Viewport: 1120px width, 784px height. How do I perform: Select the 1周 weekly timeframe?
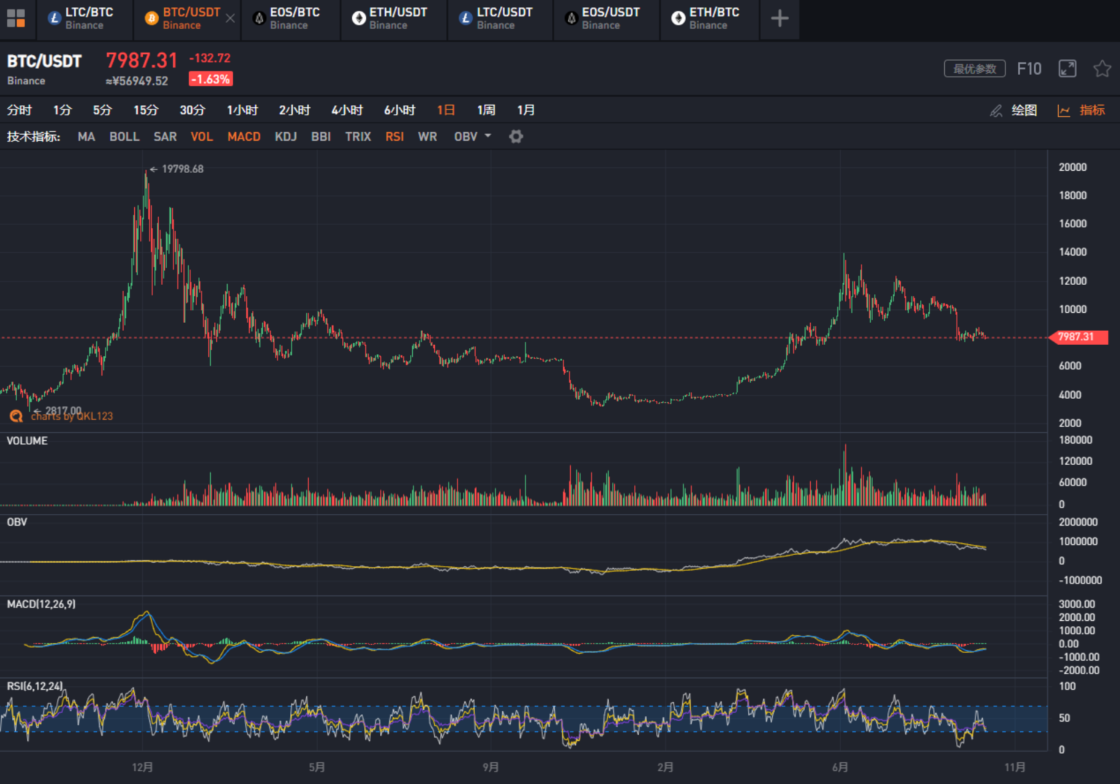[x=486, y=110]
